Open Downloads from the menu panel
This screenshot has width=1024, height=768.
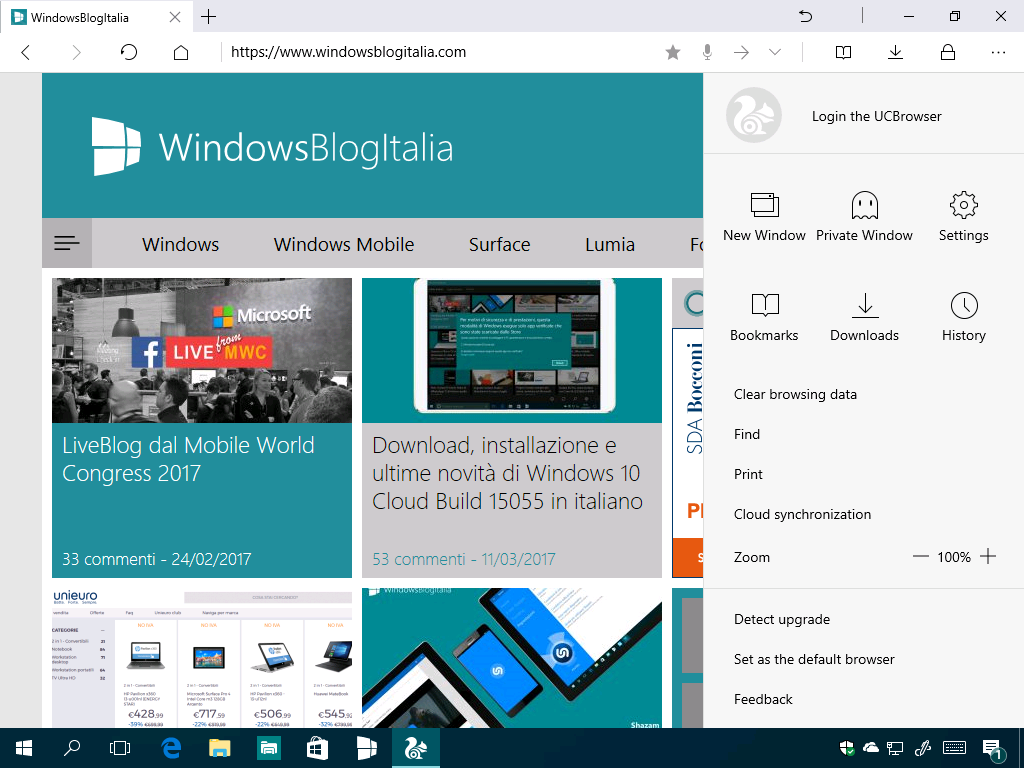[x=864, y=317]
